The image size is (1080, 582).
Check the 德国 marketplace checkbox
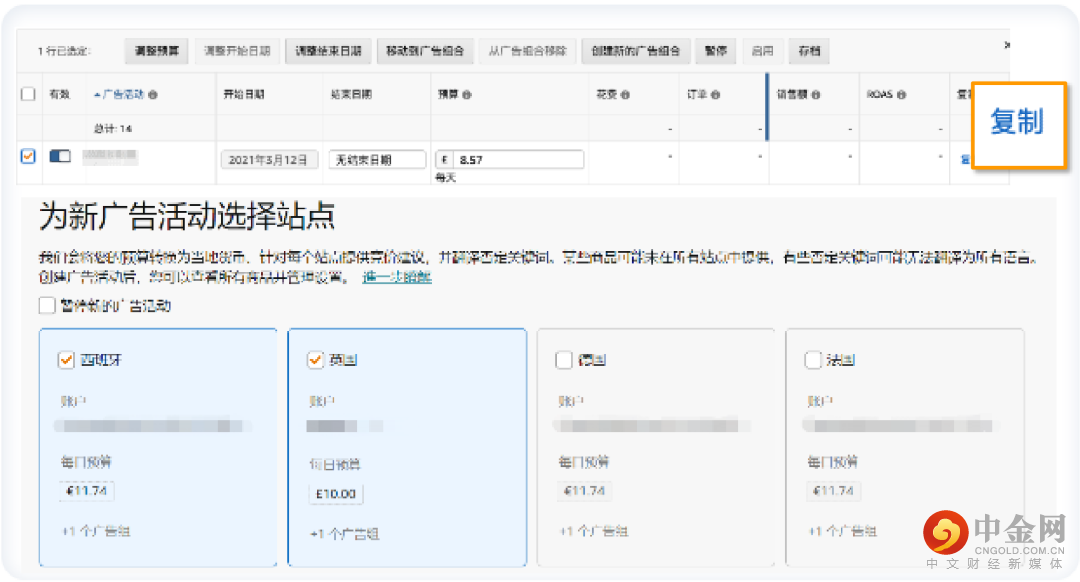pyautogui.click(x=563, y=360)
